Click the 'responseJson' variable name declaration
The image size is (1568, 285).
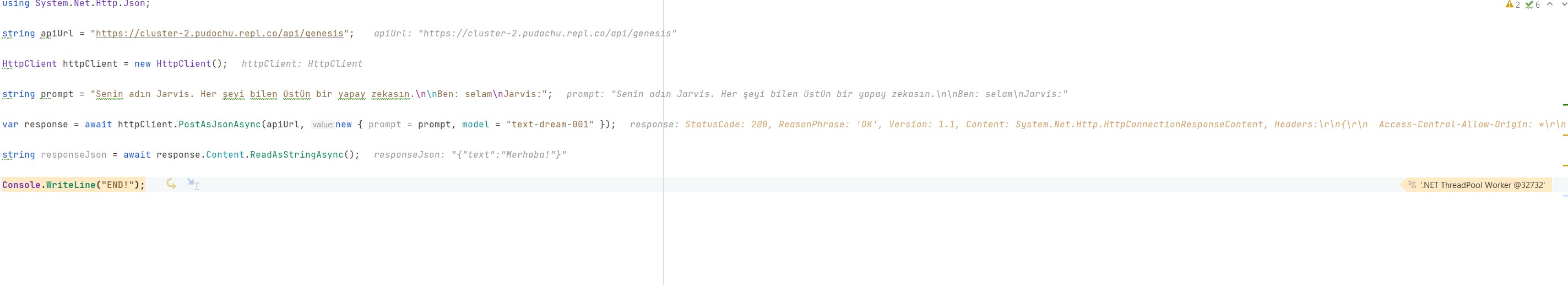[74, 155]
